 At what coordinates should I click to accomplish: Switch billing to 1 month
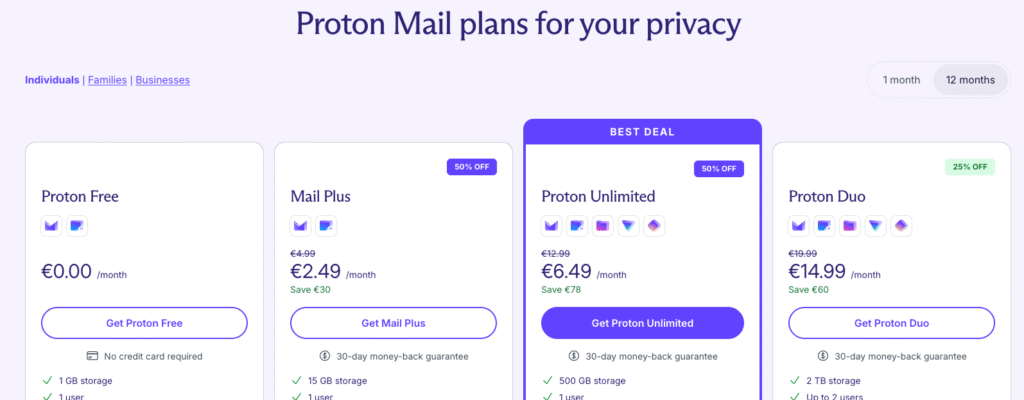pos(900,80)
